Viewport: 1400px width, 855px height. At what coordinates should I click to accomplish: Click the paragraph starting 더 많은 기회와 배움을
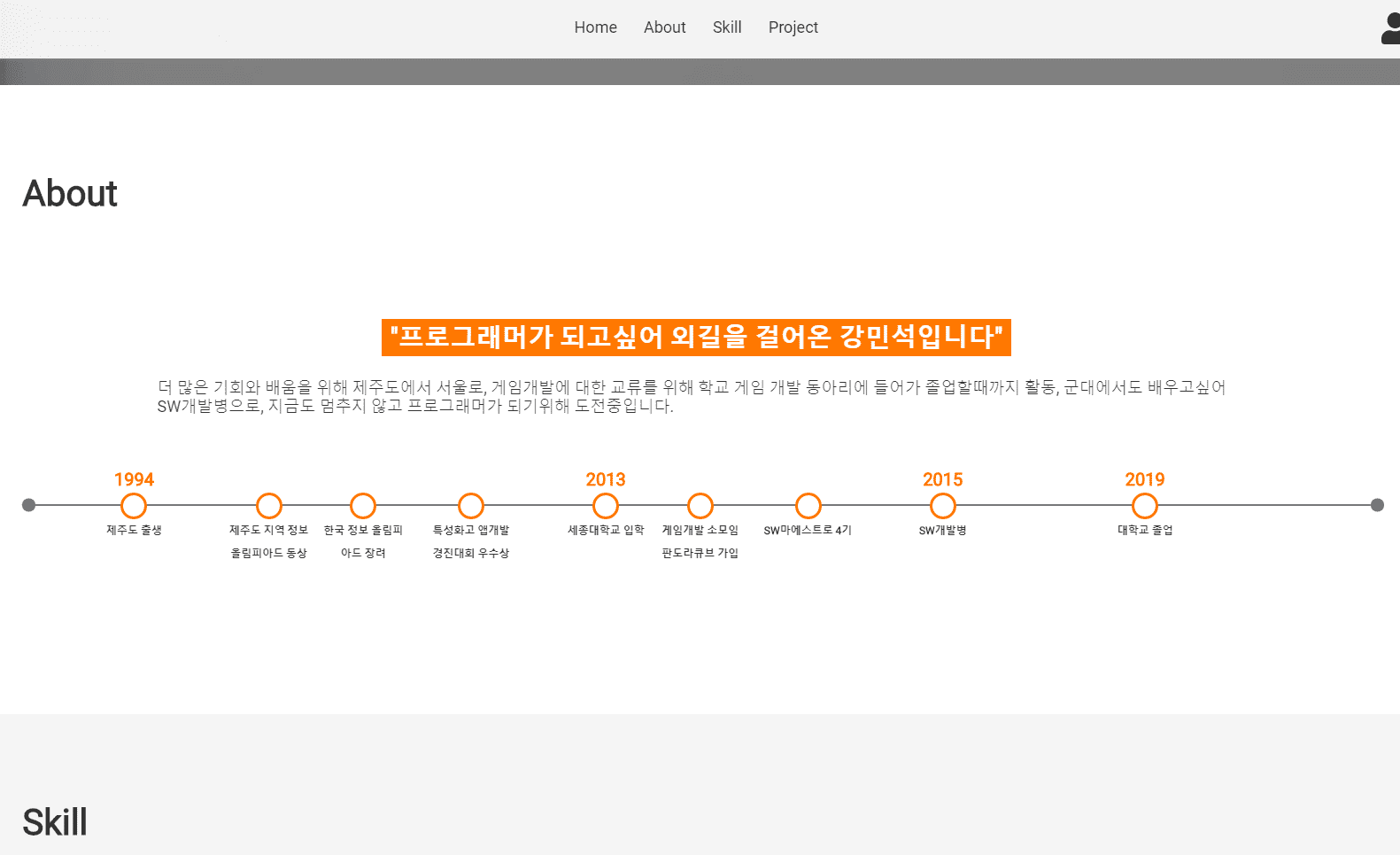point(692,397)
